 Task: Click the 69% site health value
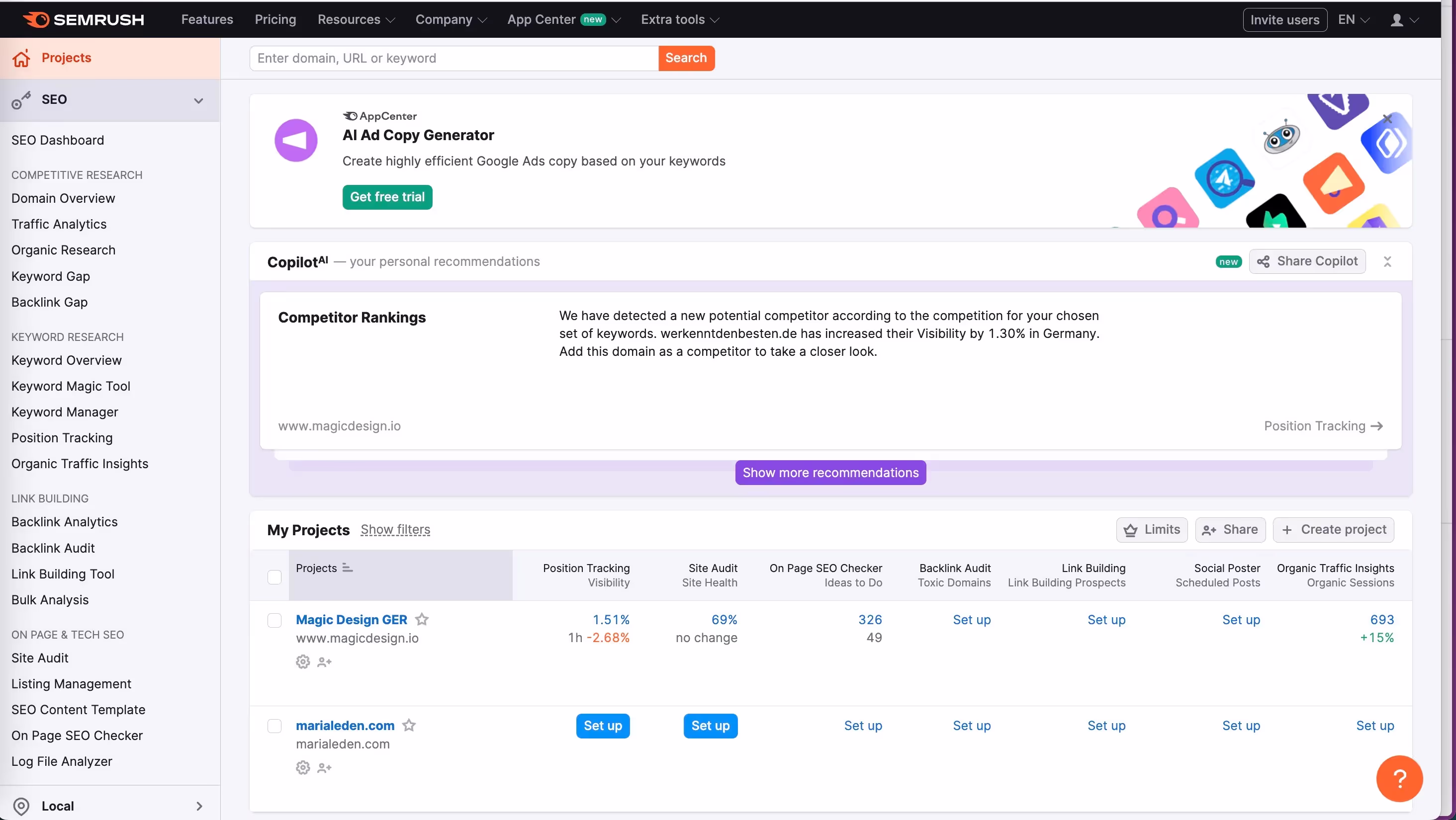click(x=724, y=620)
